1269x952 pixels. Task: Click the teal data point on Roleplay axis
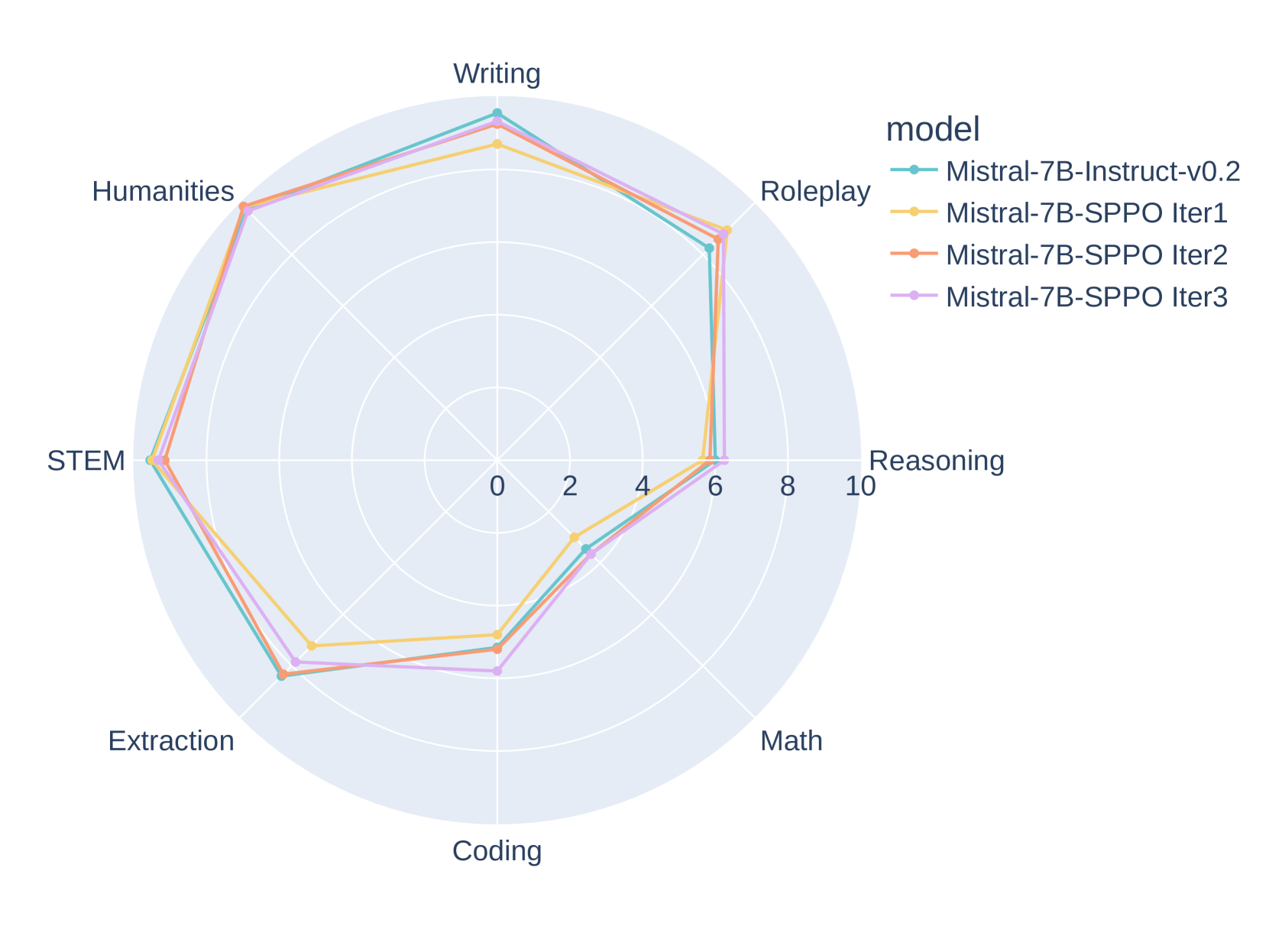pyautogui.click(x=709, y=248)
